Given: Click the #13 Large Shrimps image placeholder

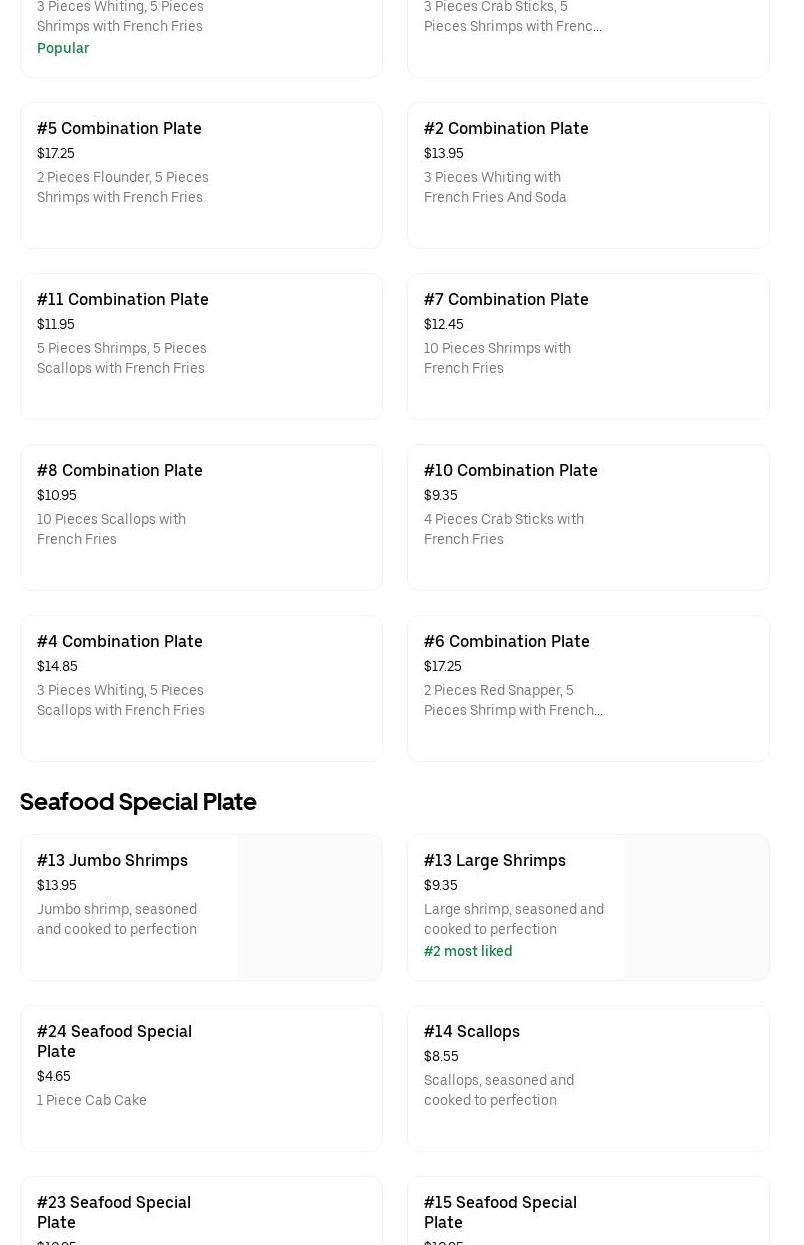Looking at the screenshot, I should tap(696, 907).
